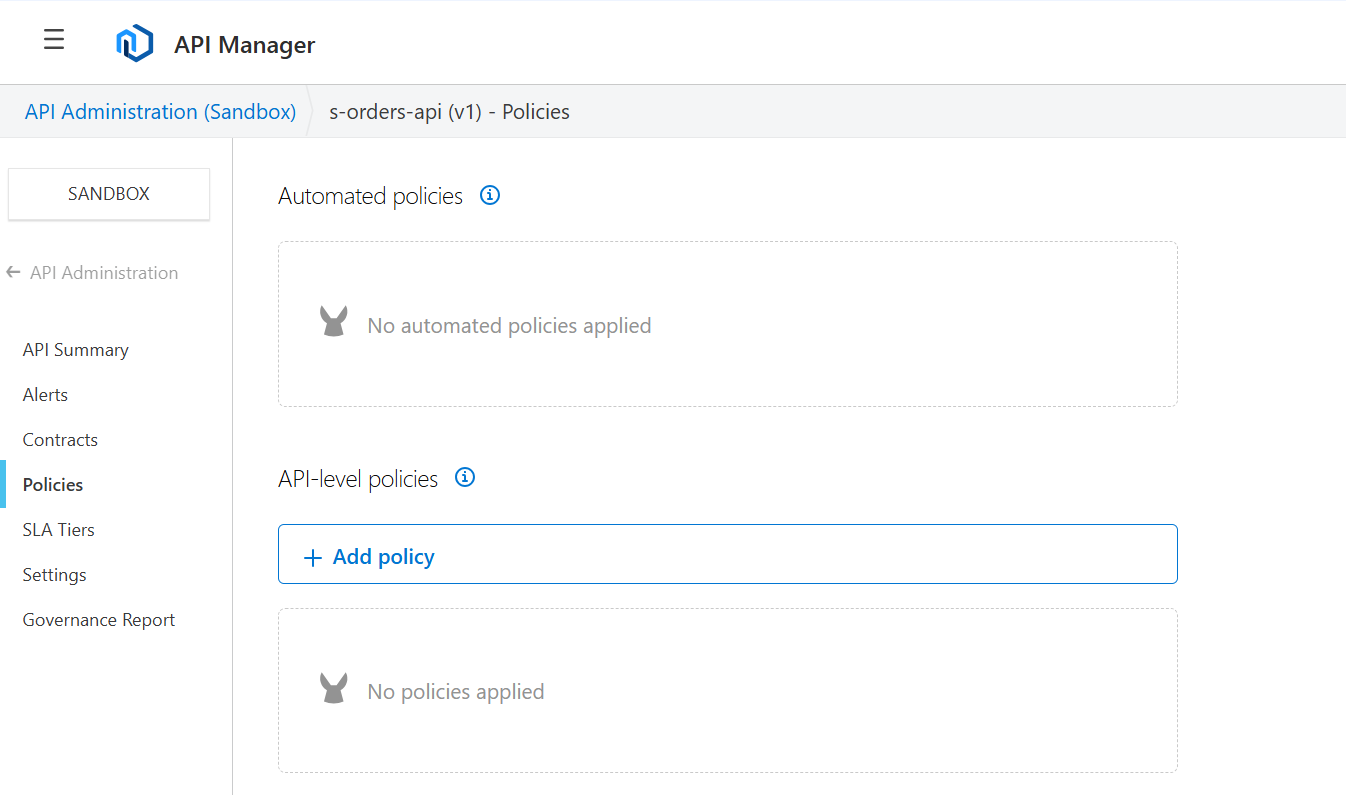This screenshot has height=795, width=1346.
Task: Open the Alerts section
Action: click(45, 394)
